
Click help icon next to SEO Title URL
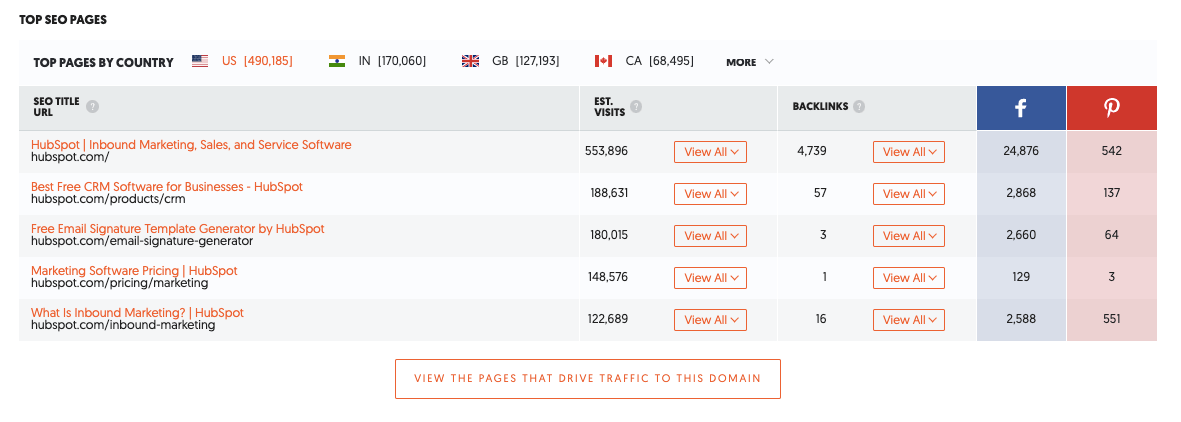coord(92,107)
